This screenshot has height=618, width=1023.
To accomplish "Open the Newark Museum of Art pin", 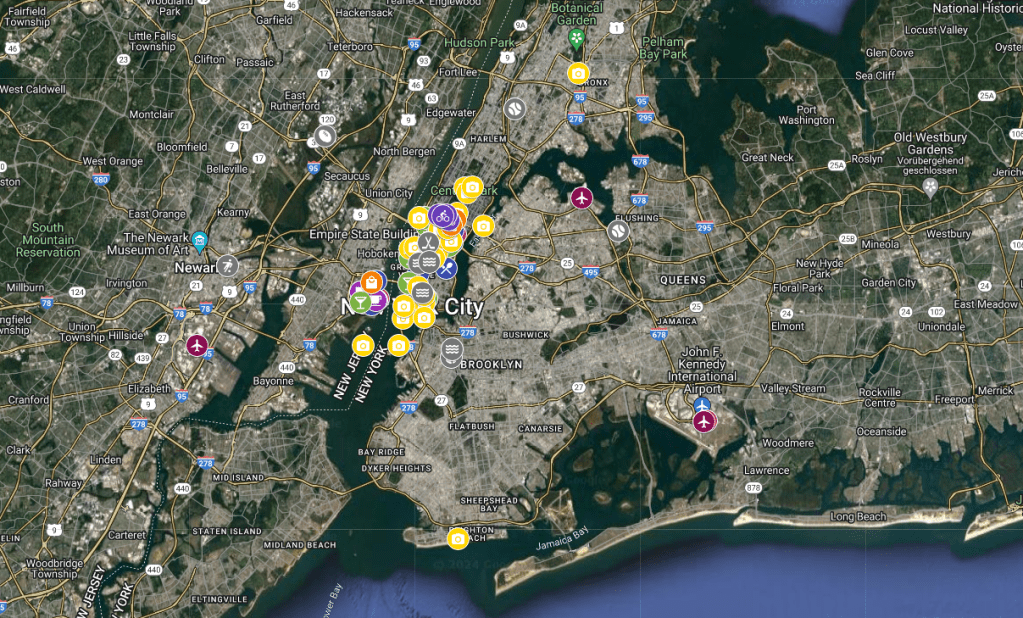I will point(200,240).
